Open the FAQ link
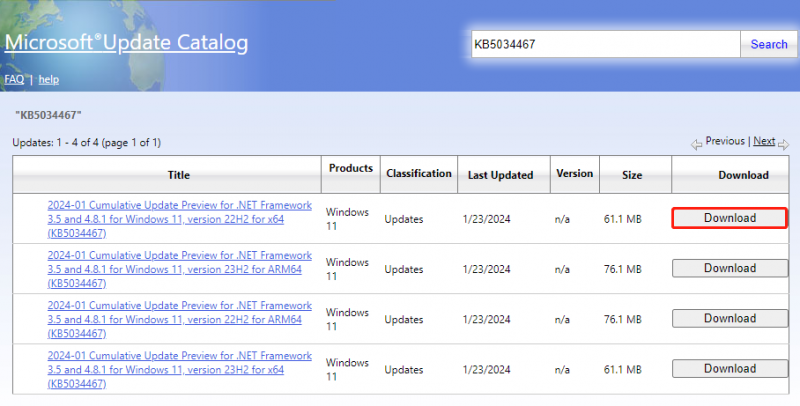Screen dimensions: 800x406 coord(14,79)
